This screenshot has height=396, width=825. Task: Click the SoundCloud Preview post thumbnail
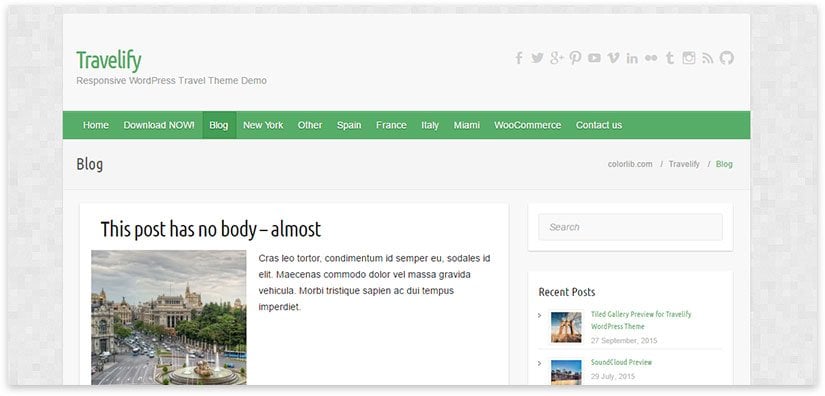566,372
